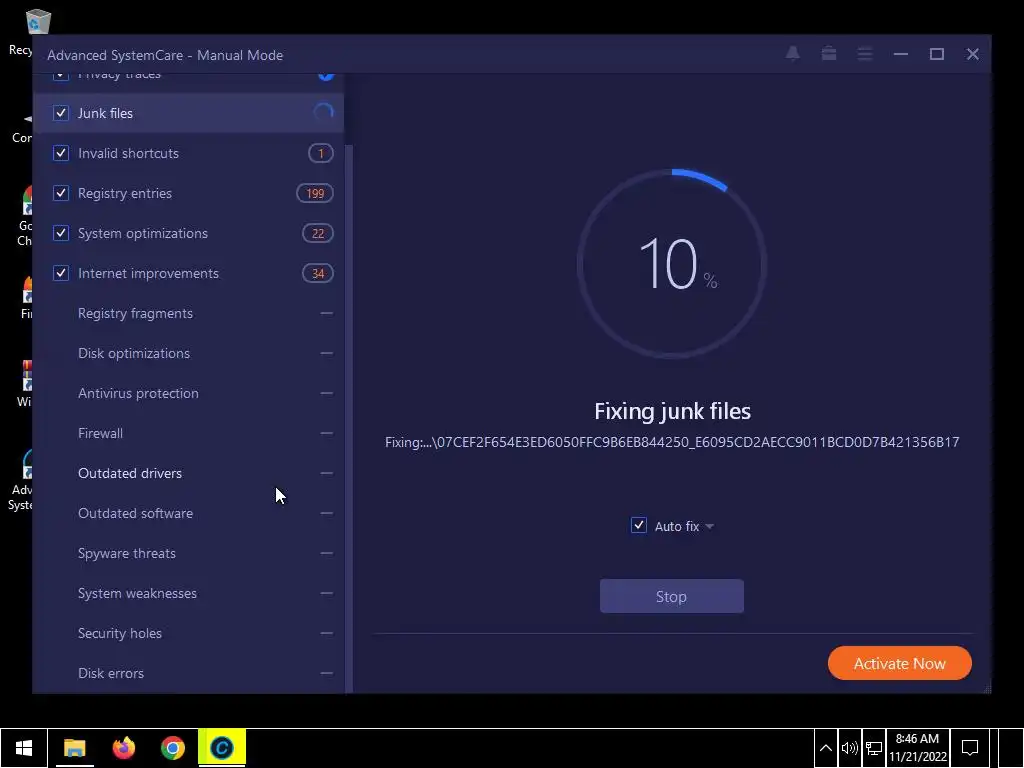Viewport: 1024px width, 768px height.
Task: Open the Action Center notifications
Action: pyautogui.click(x=970, y=748)
